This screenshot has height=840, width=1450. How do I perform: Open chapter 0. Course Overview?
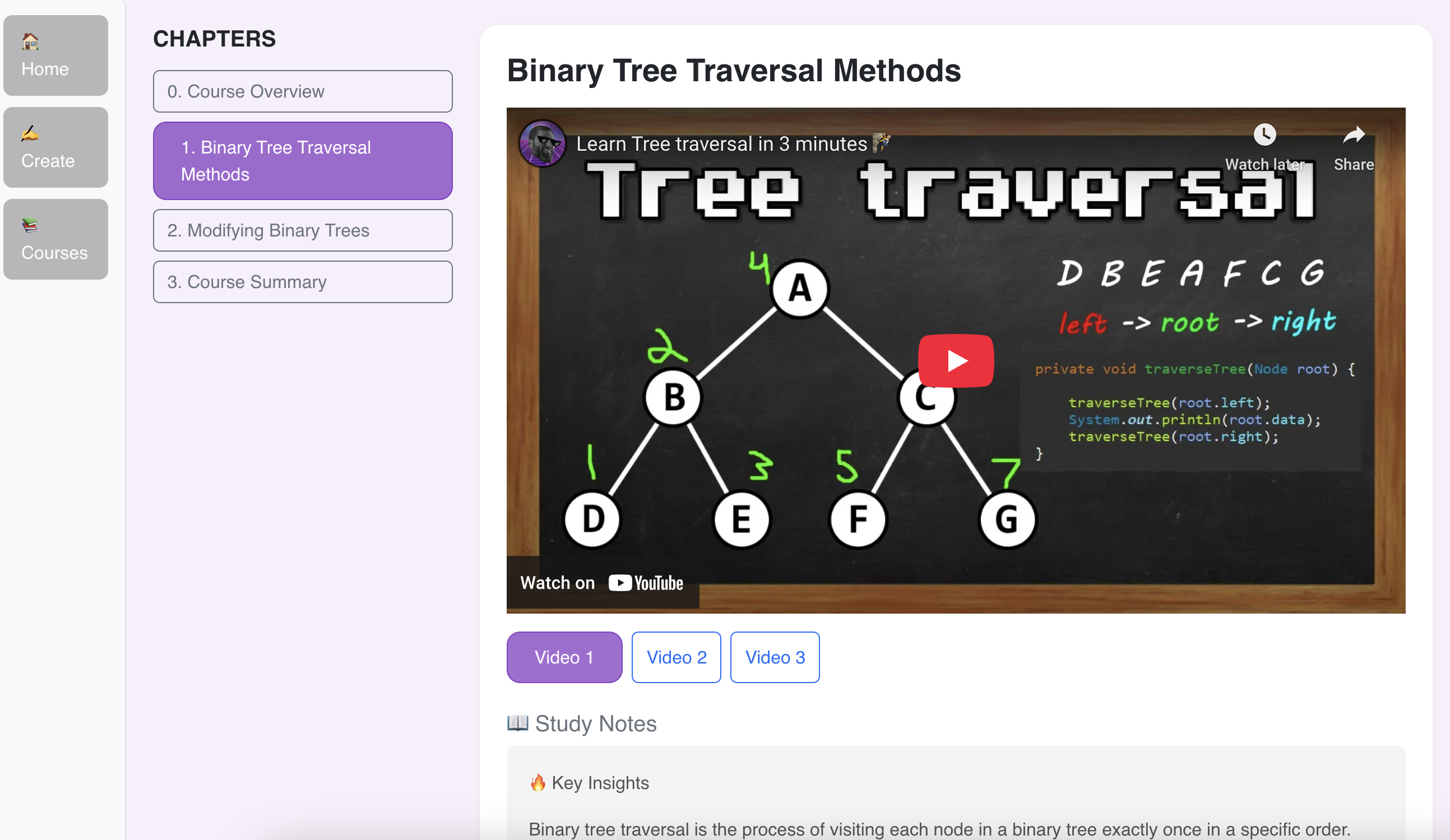point(303,91)
